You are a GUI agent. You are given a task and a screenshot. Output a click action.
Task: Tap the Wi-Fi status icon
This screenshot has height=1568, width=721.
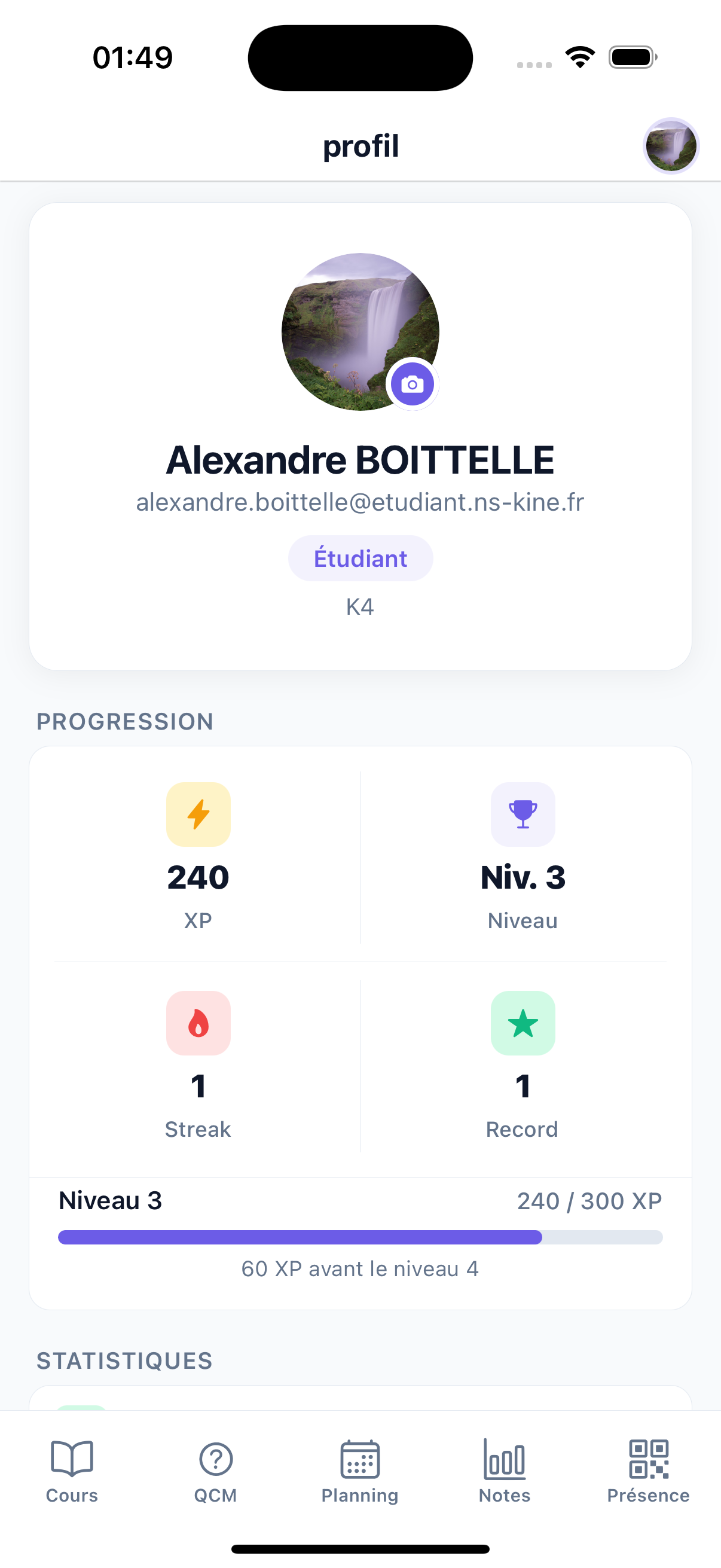[x=580, y=57]
